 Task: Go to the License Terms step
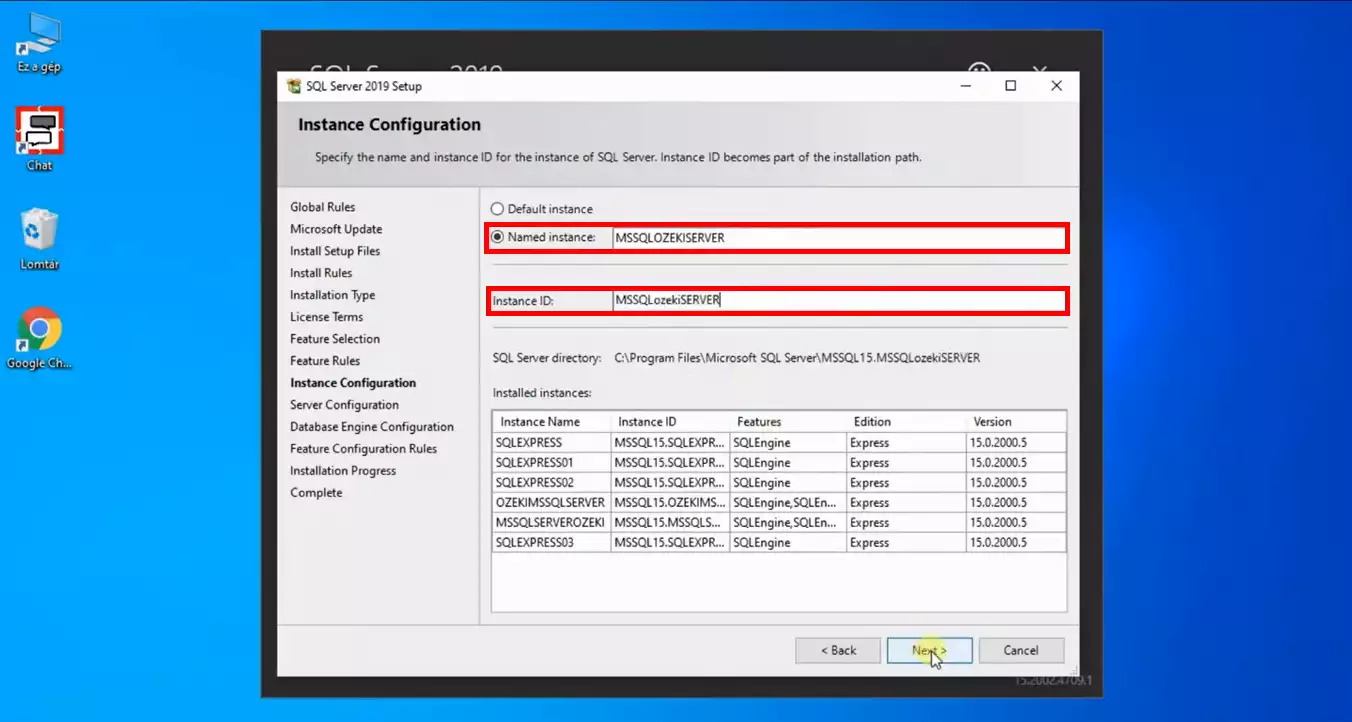[x=327, y=317]
